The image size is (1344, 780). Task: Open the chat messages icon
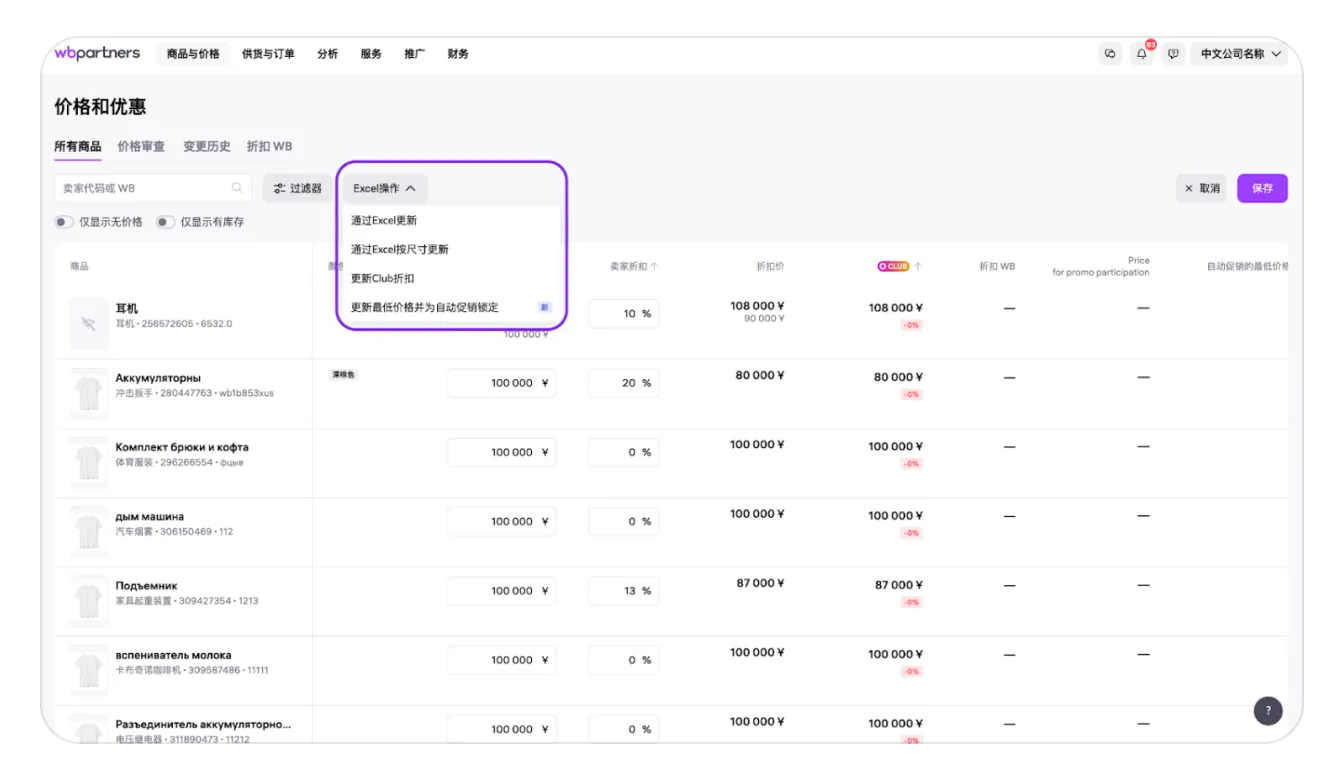click(x=1110, y=54)
